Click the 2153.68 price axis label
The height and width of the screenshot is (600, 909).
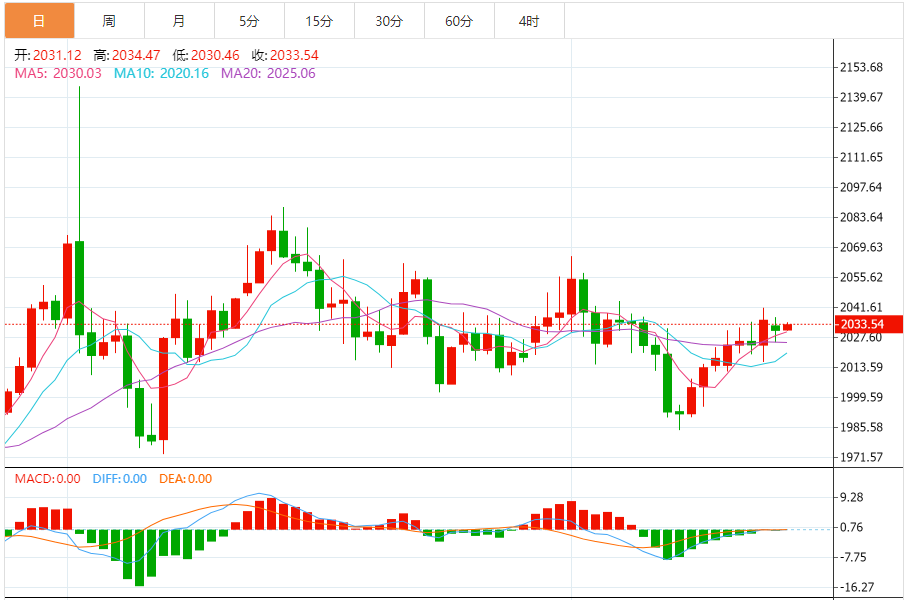click(861, 67)
